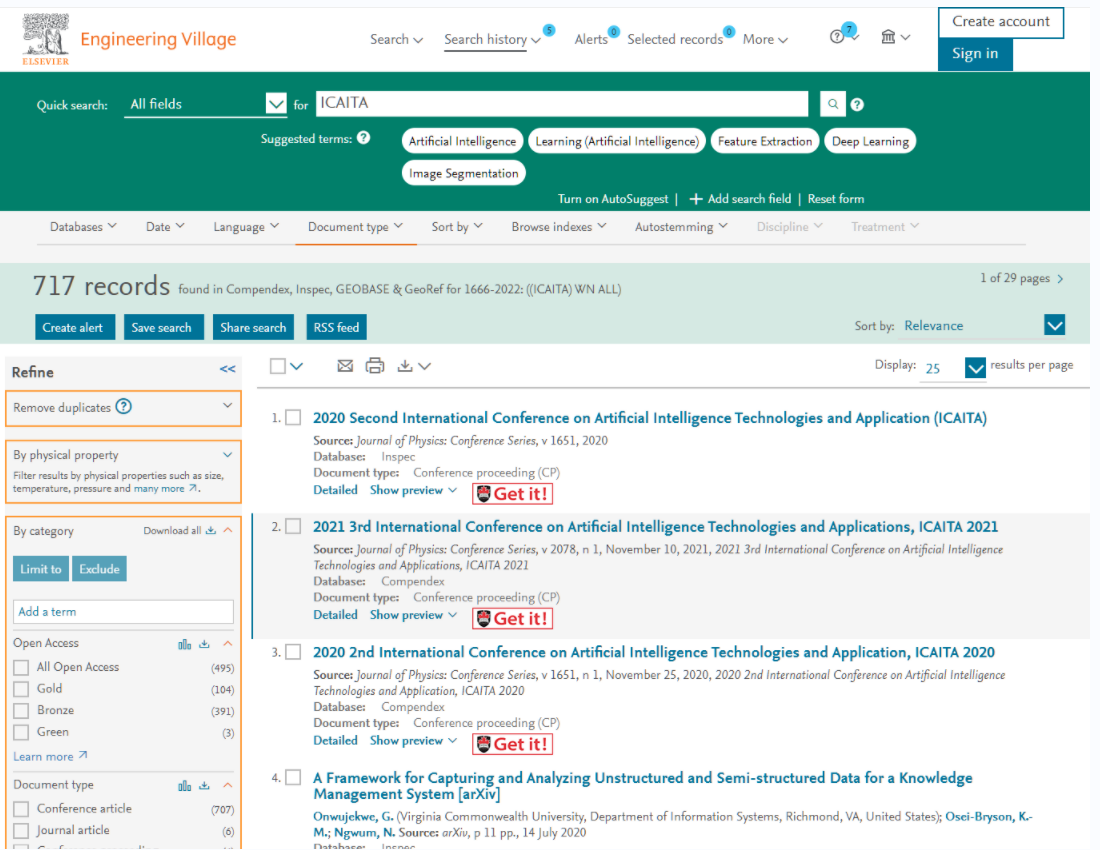
Task: Click the Share search button
Action: coord(253,328)
